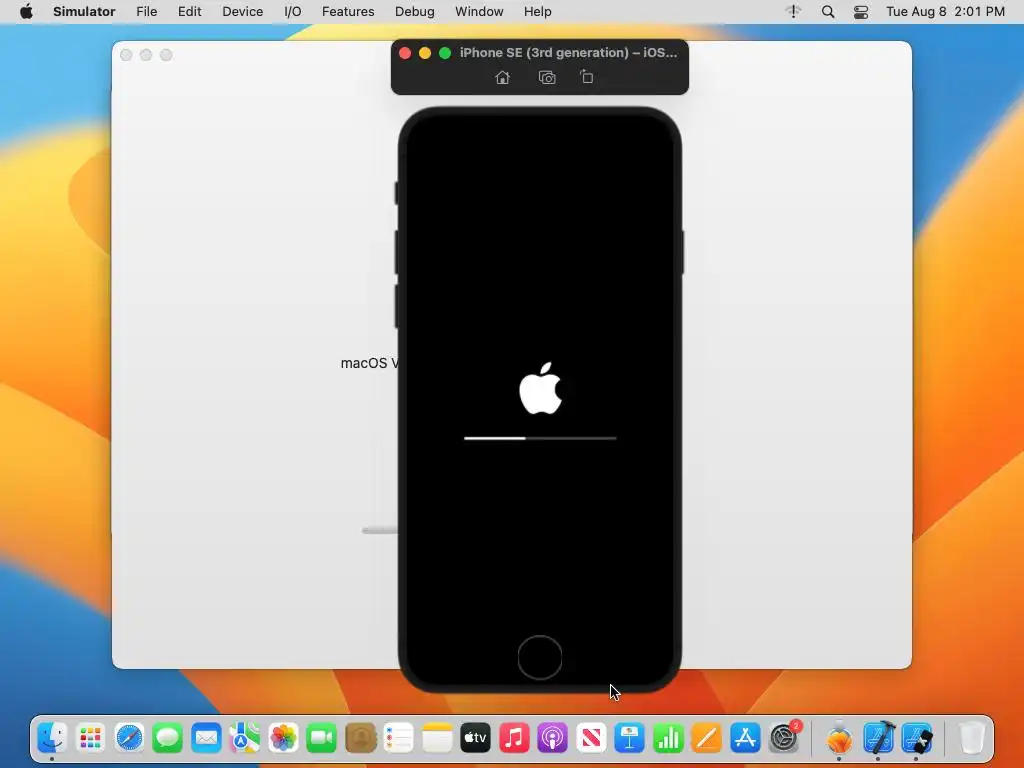Open the Window menu
The height and width of the screenshot is (768, 1024).
479,12
